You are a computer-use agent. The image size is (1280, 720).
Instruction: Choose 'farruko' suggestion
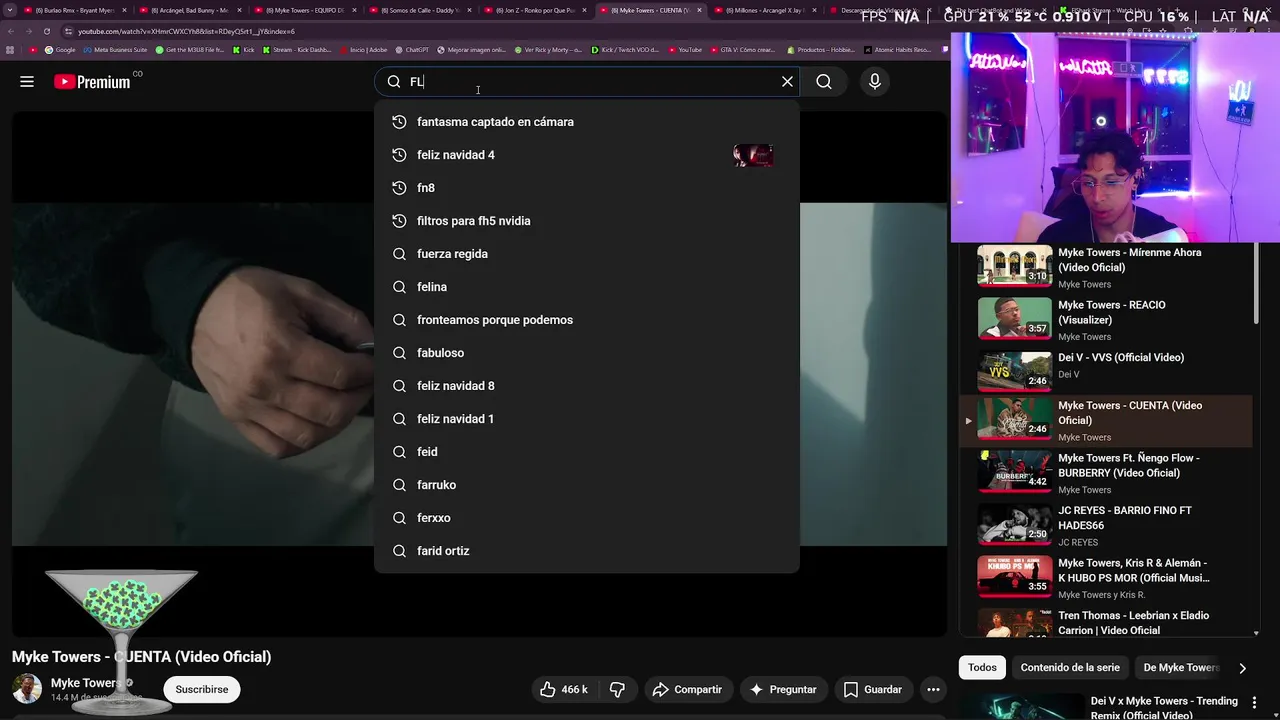click(x=587, y=485)
